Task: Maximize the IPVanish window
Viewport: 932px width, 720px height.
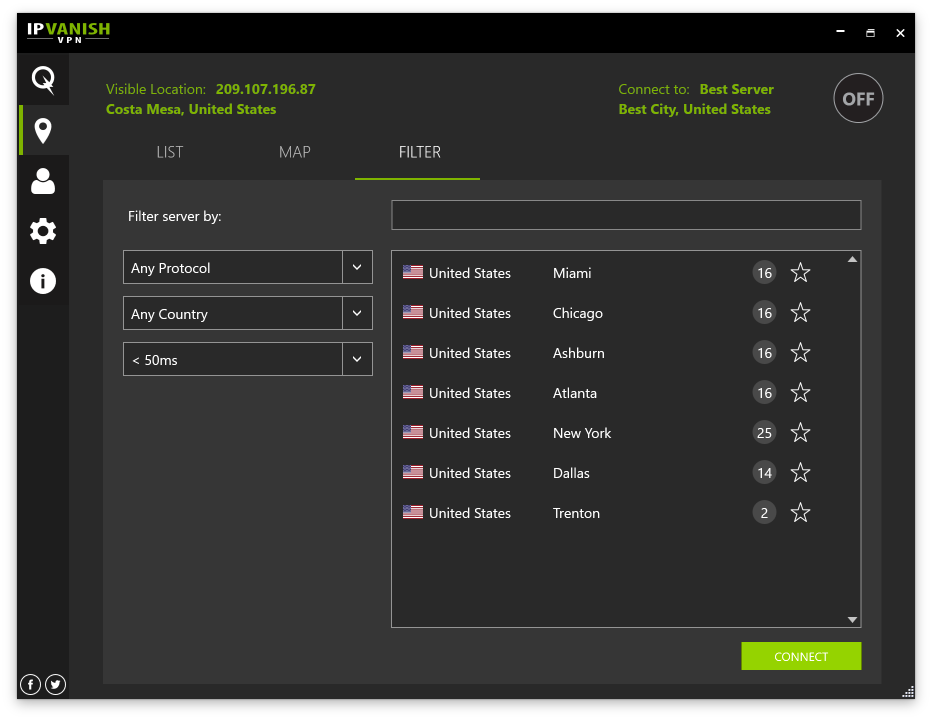Action: point(870,33)
